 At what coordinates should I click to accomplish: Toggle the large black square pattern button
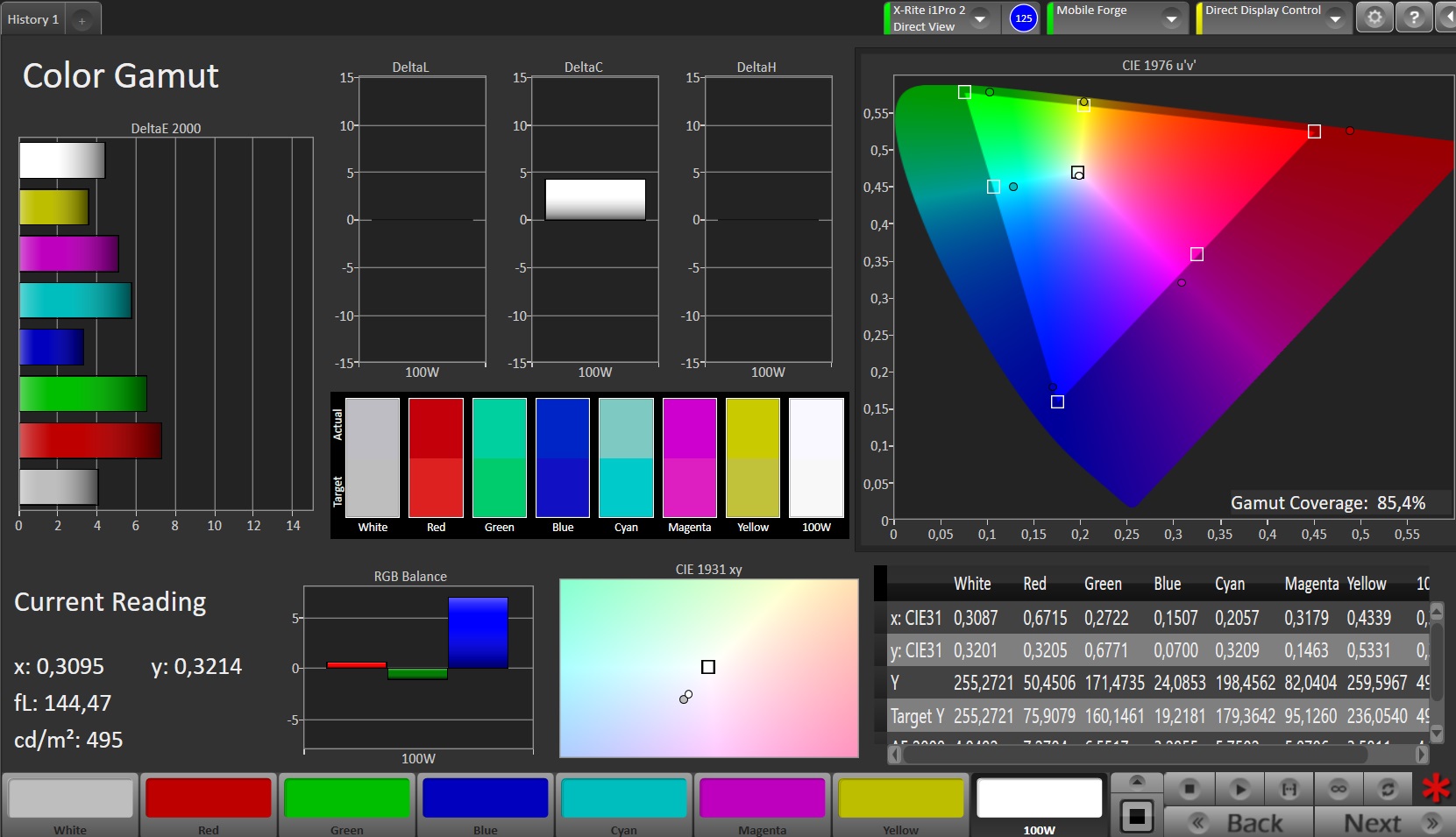click(x=1137, y=817)
